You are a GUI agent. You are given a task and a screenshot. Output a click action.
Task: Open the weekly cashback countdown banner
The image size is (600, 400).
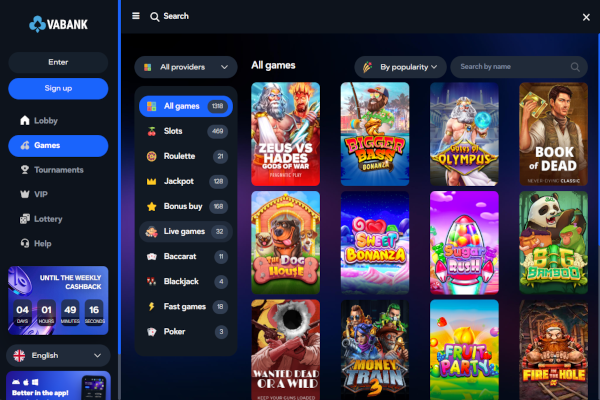58,300
